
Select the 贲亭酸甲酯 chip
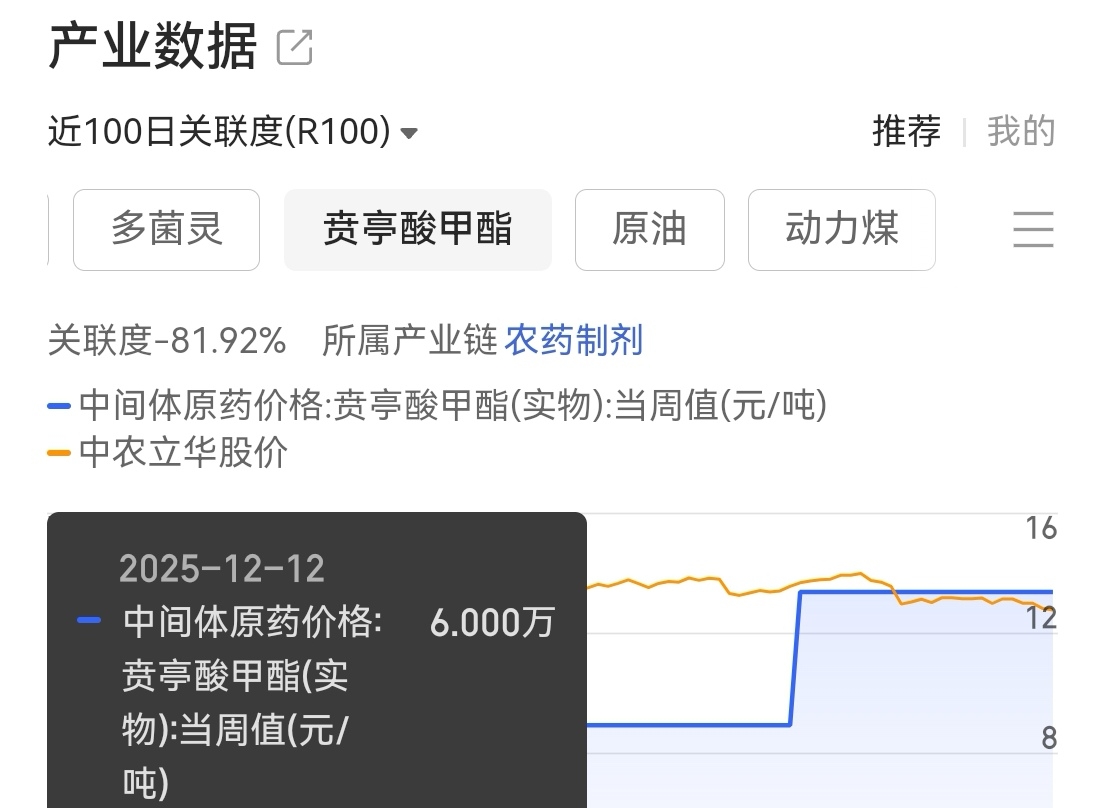tap(418, 229)
